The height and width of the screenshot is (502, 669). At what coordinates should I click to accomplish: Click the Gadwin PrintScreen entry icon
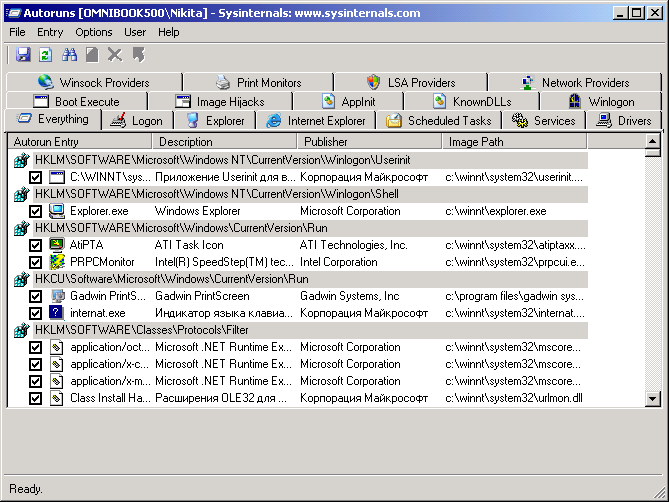point(57,296)
